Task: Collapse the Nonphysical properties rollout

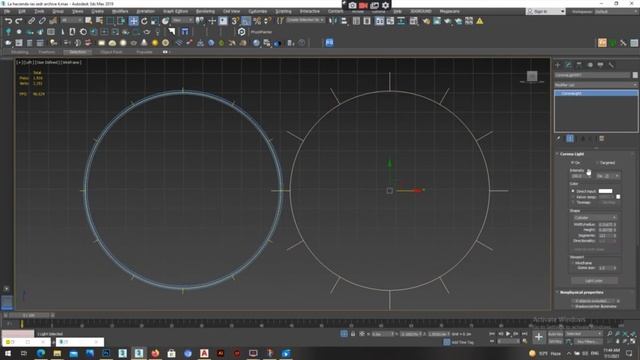Action: click(x=582, y=292)
